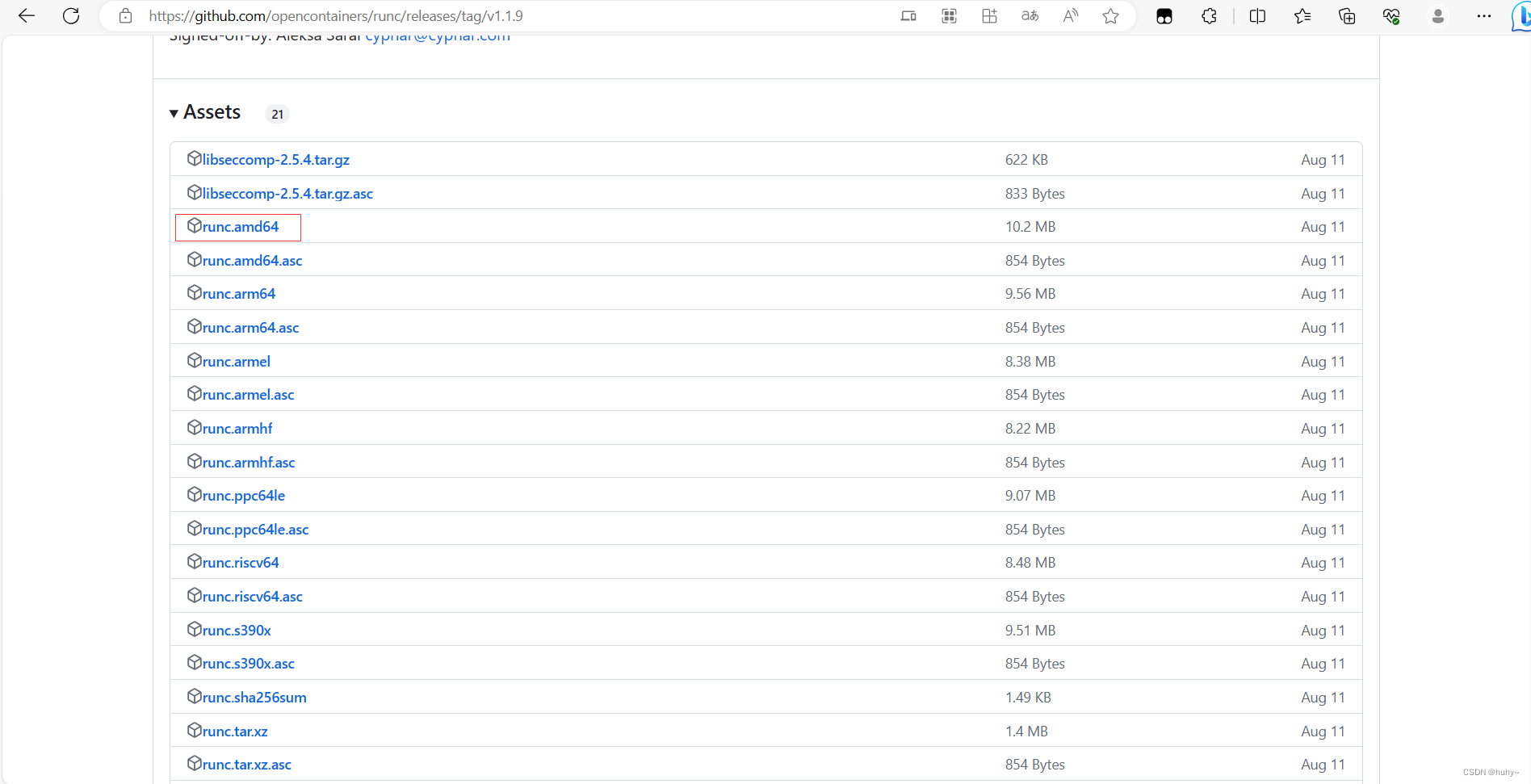Download runc.arm64.asc signature
This screenshot has height=784, width=1531.
(x=250, y=328)
